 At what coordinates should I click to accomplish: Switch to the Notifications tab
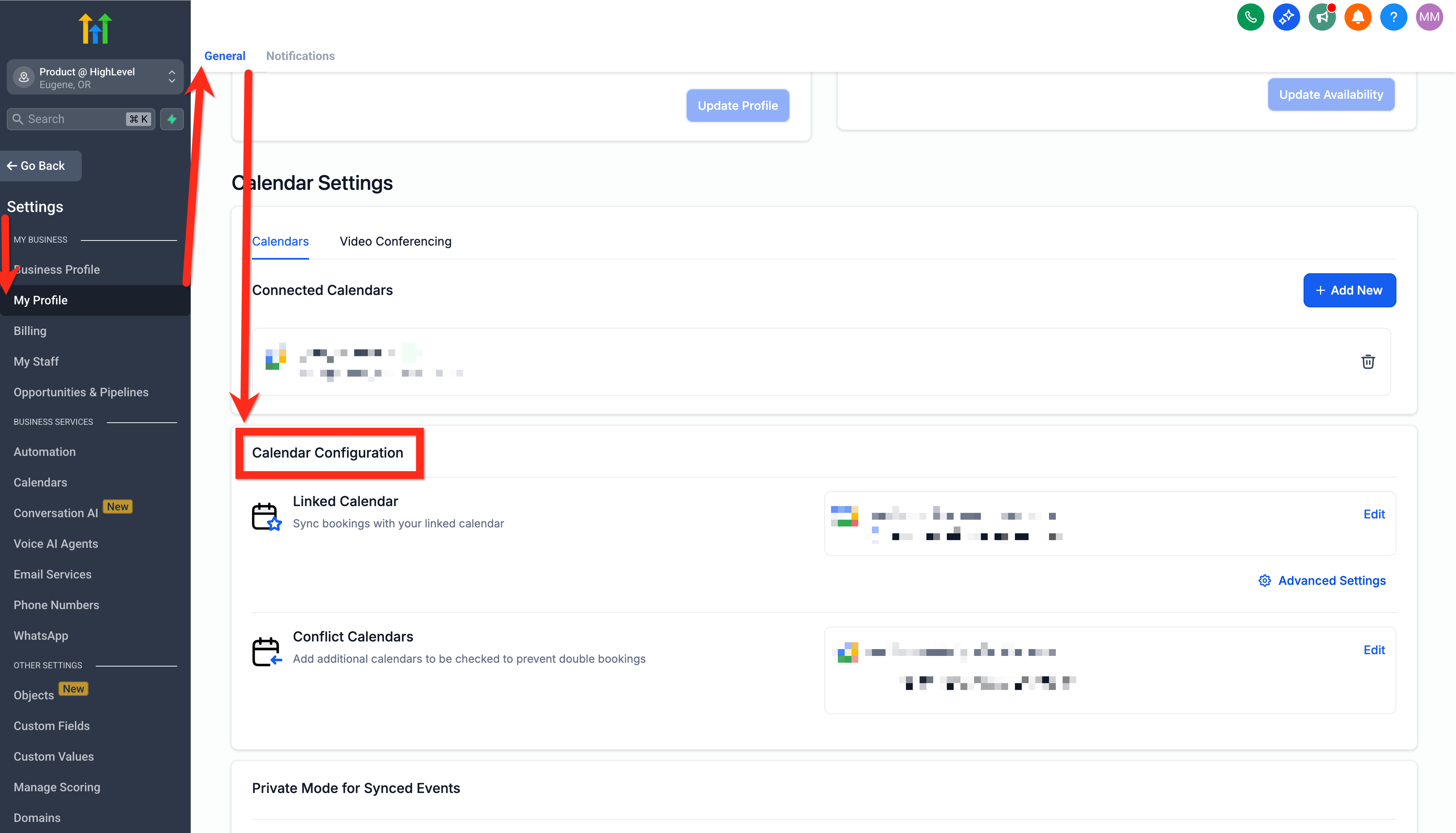(x=300, y=56)
